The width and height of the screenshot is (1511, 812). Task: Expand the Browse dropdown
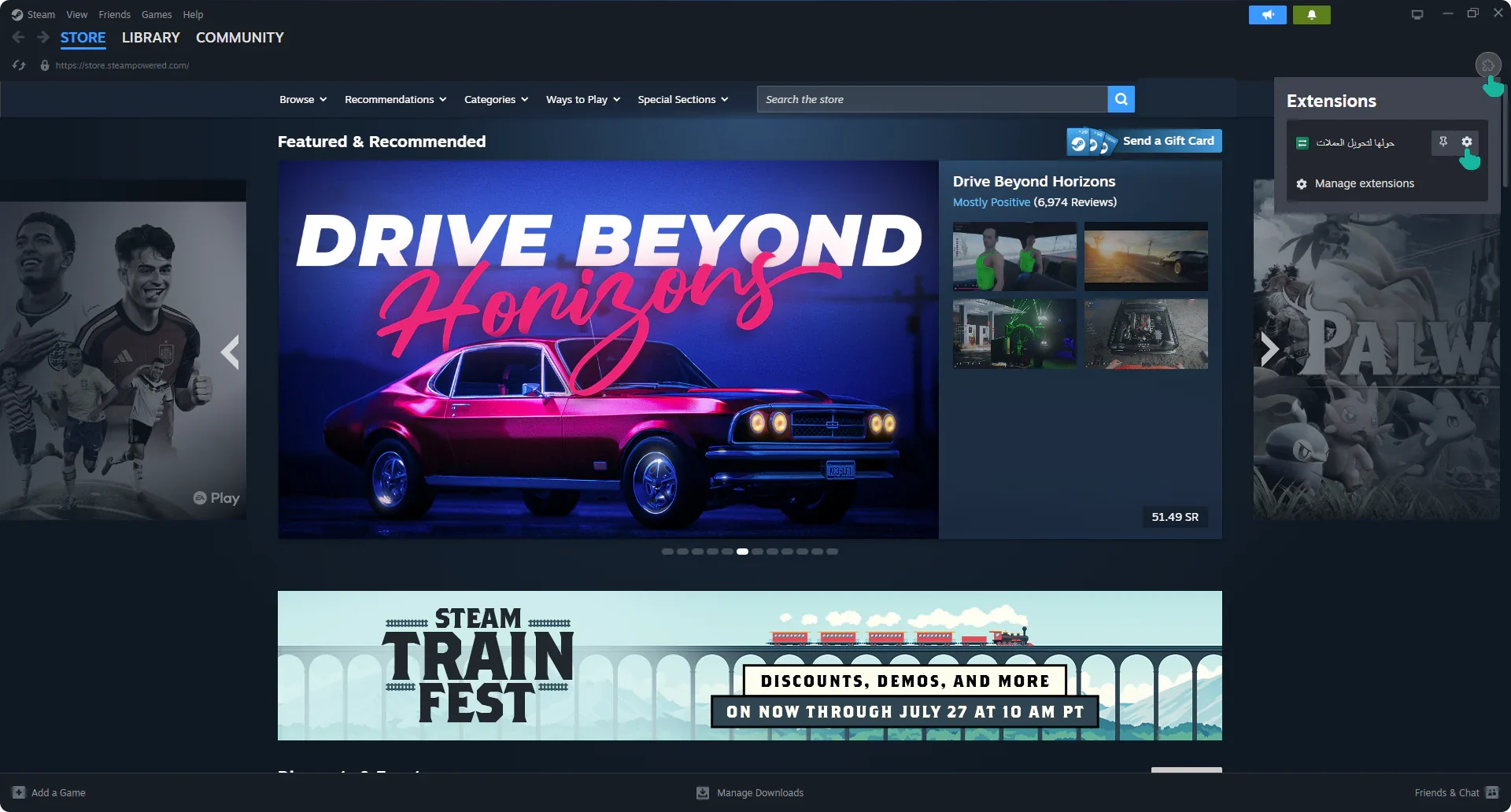coord(303,99)
